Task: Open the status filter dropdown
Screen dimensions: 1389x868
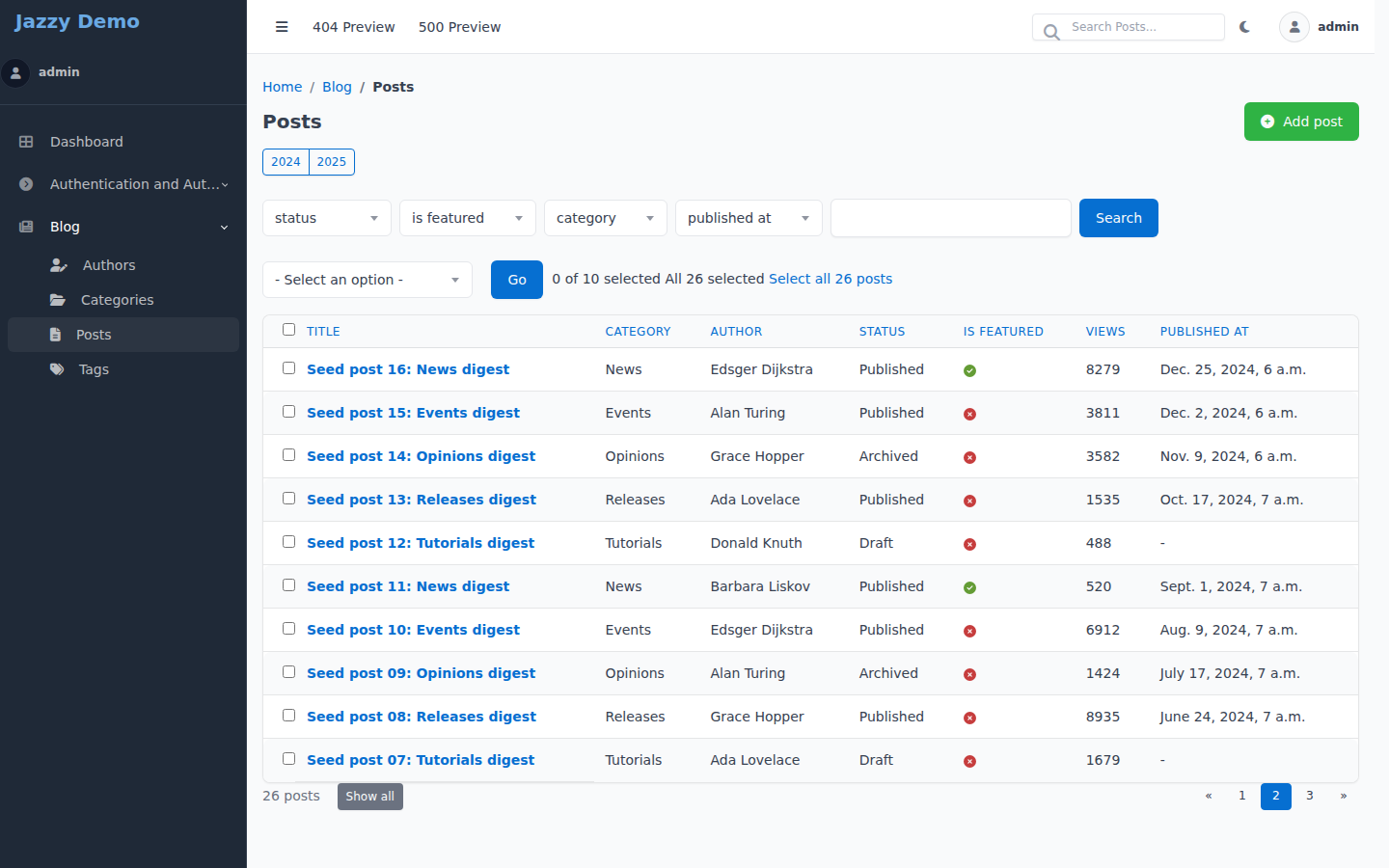Action: coord(327,218)
